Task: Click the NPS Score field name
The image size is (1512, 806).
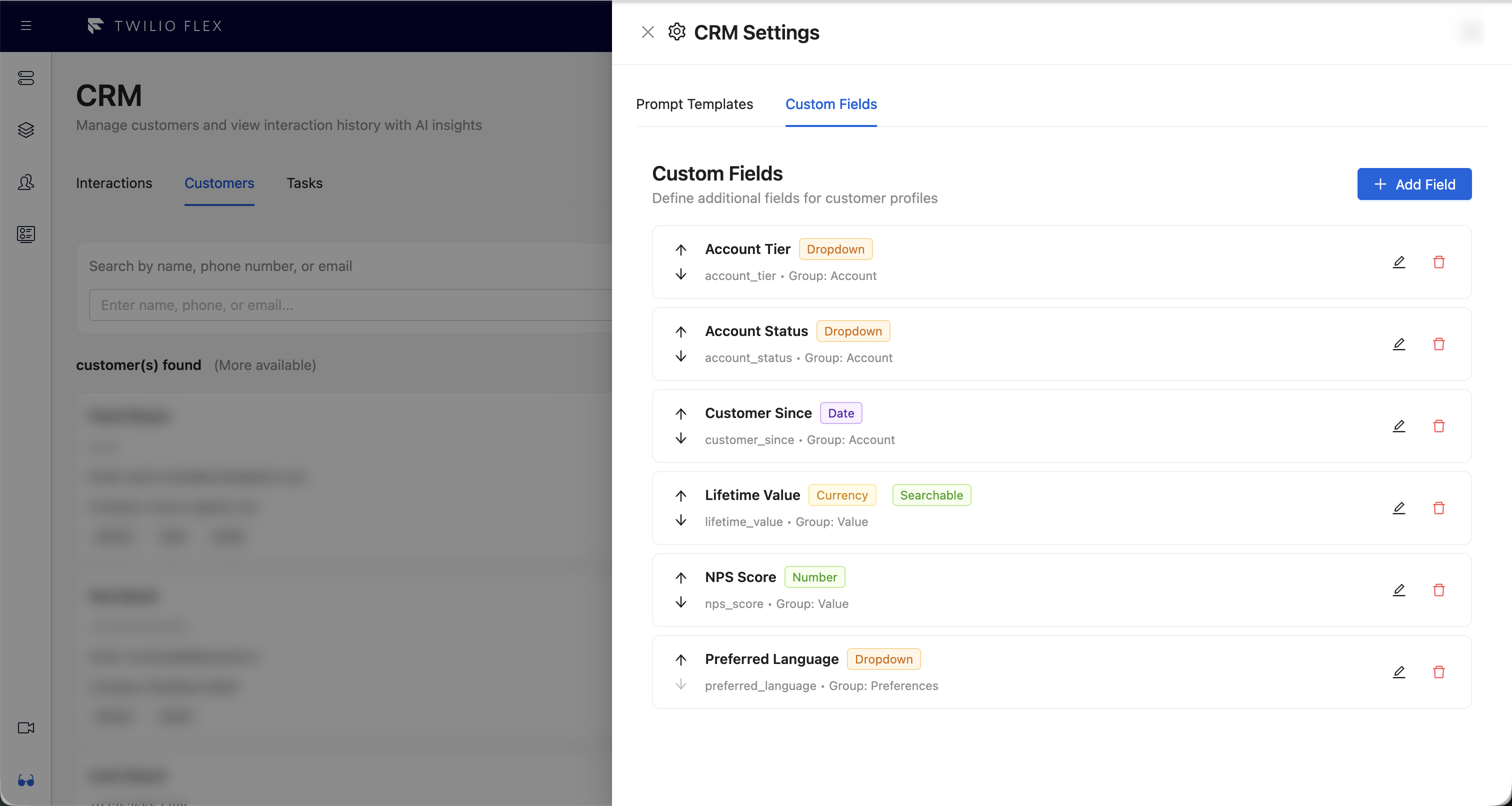Action: point(740,577)
